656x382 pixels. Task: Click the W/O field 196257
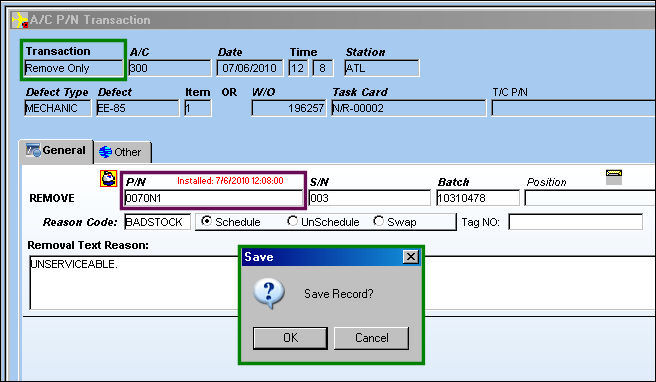pos(289,108)
